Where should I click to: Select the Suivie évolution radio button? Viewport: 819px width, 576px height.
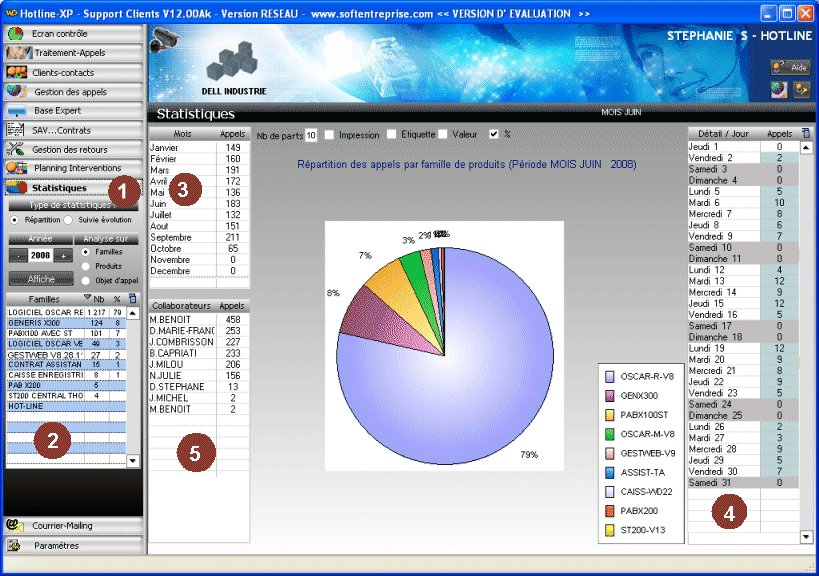(67, 219)
